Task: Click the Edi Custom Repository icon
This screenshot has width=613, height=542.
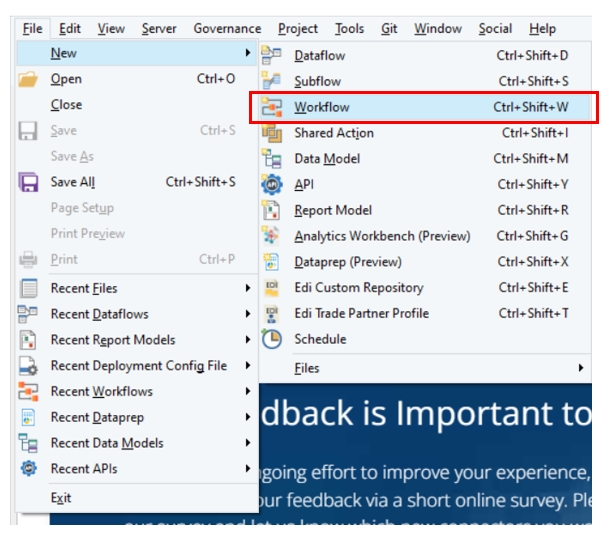Action: (272, 288)
